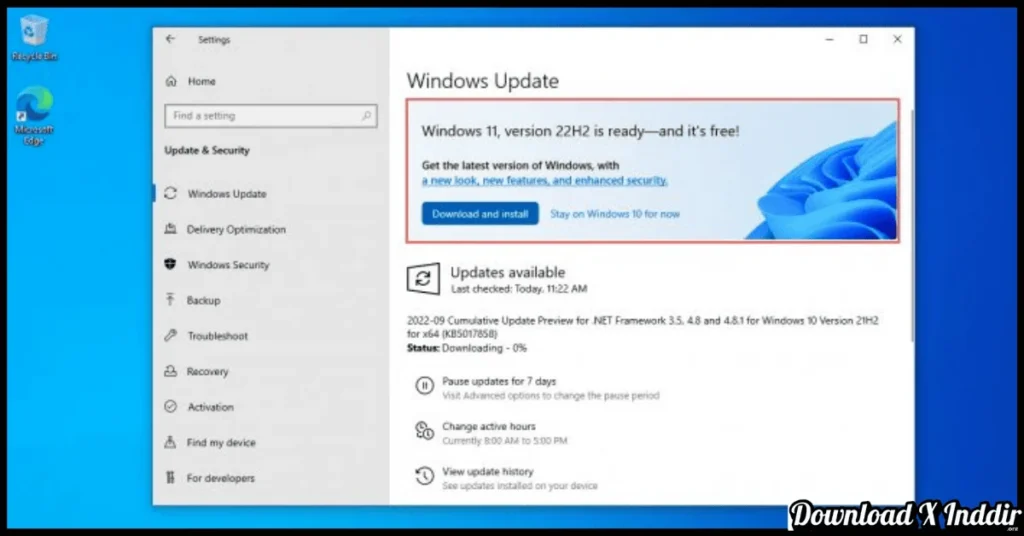Screen dimensions: 1024x536
Task: Open View update history
Action: (487, 471)
